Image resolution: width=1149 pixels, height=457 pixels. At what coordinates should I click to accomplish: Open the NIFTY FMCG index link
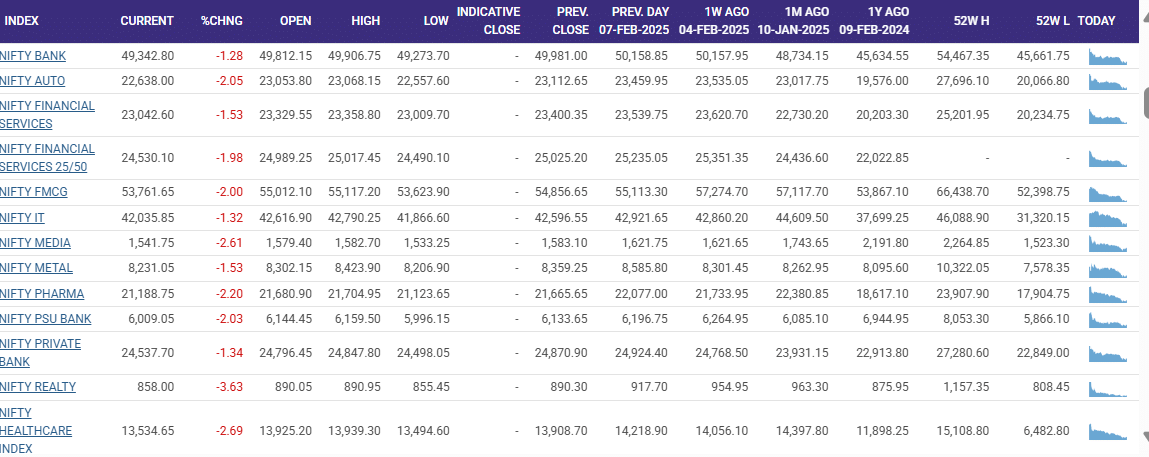(x=34, y=193)
